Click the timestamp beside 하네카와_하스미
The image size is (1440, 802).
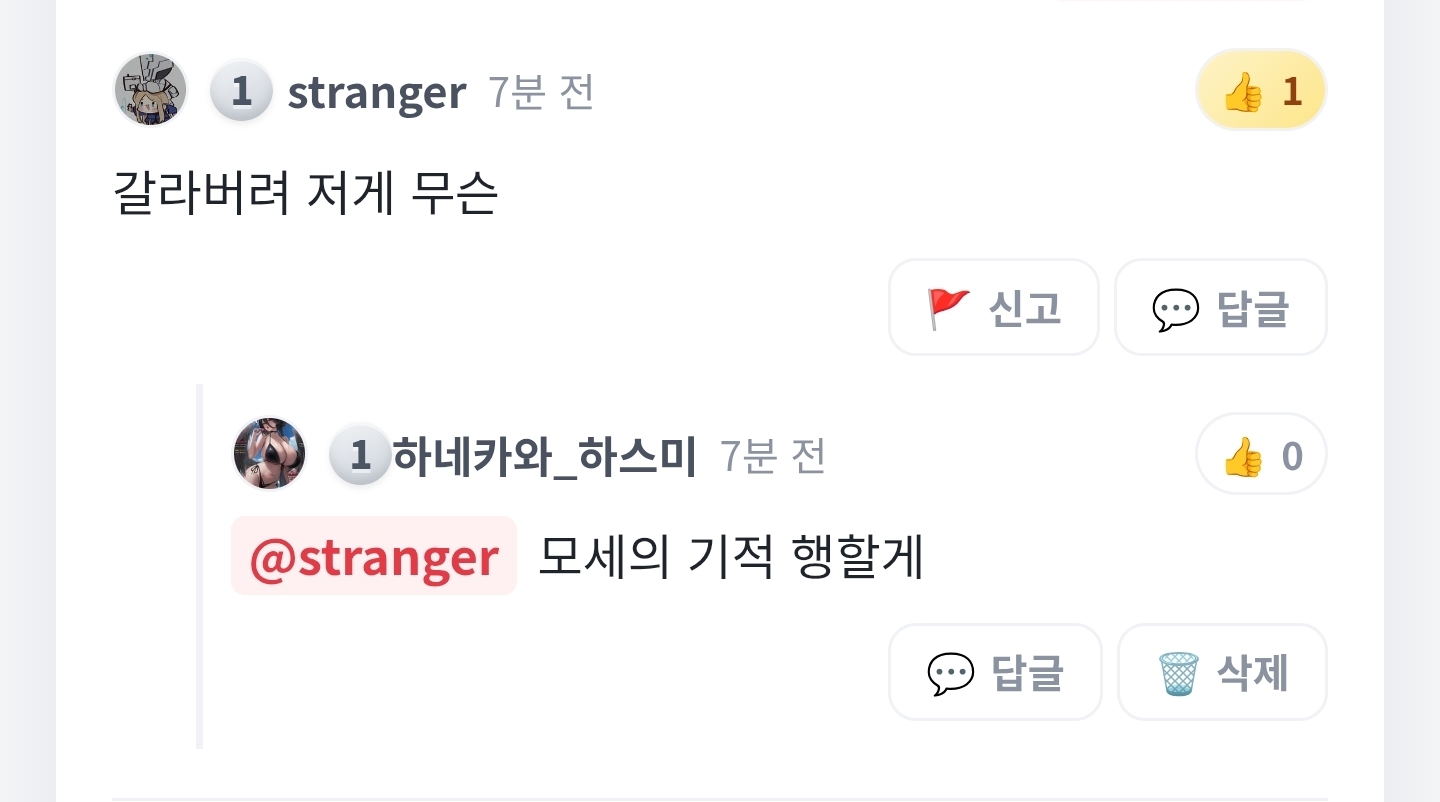point(773,457)
